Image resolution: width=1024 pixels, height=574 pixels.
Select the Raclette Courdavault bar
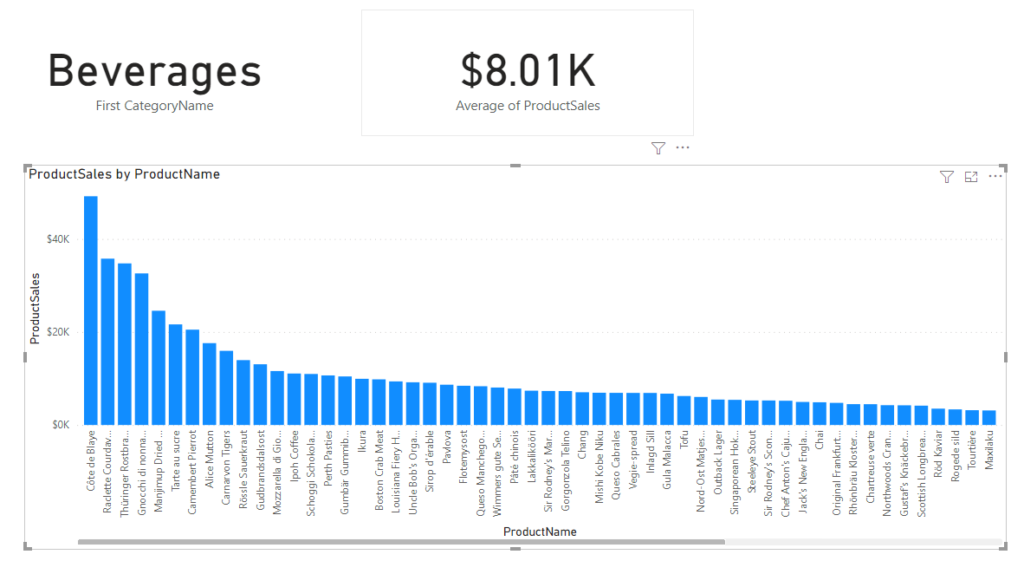[108, 342]
